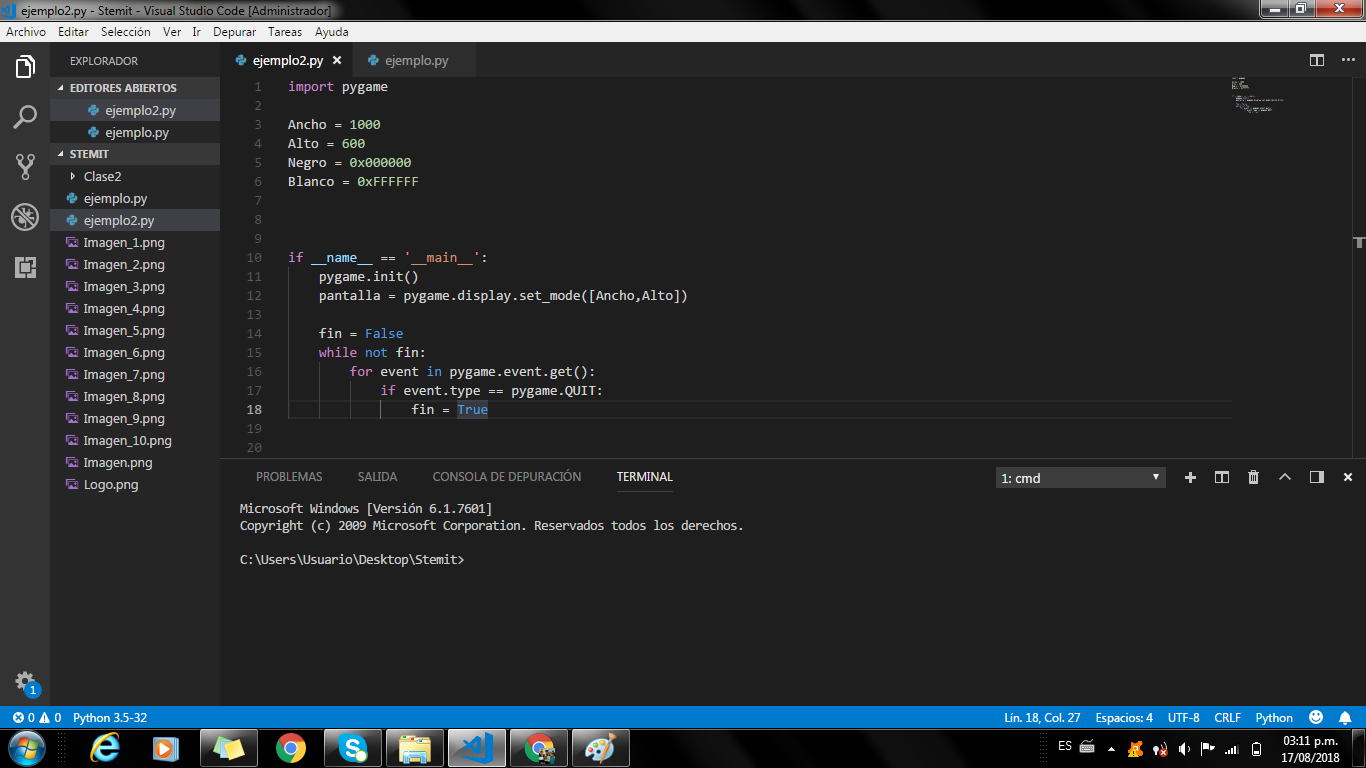The image size is (1366, 768).
Task: Open Internet Explorer from taskbar
Action: 105,748
